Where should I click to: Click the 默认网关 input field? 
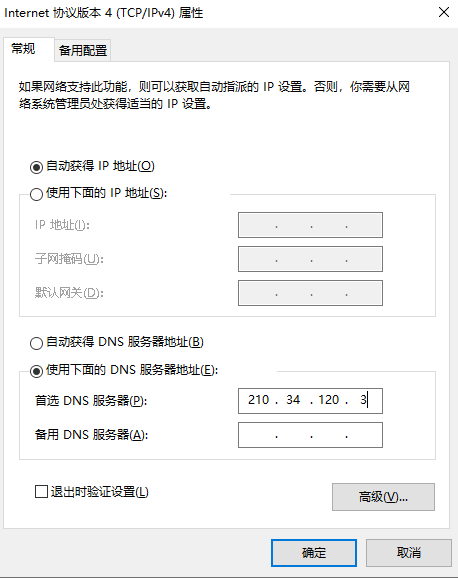310,293
